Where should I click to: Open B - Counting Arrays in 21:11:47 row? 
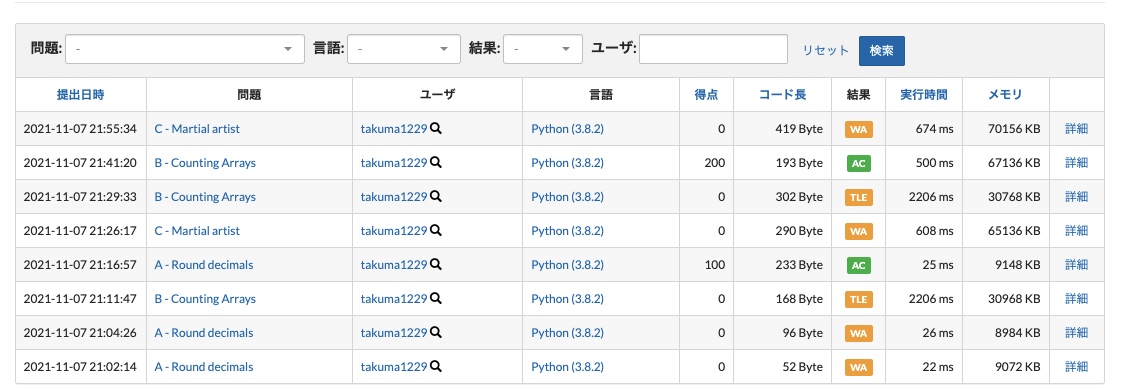click(x=205, y=298)
